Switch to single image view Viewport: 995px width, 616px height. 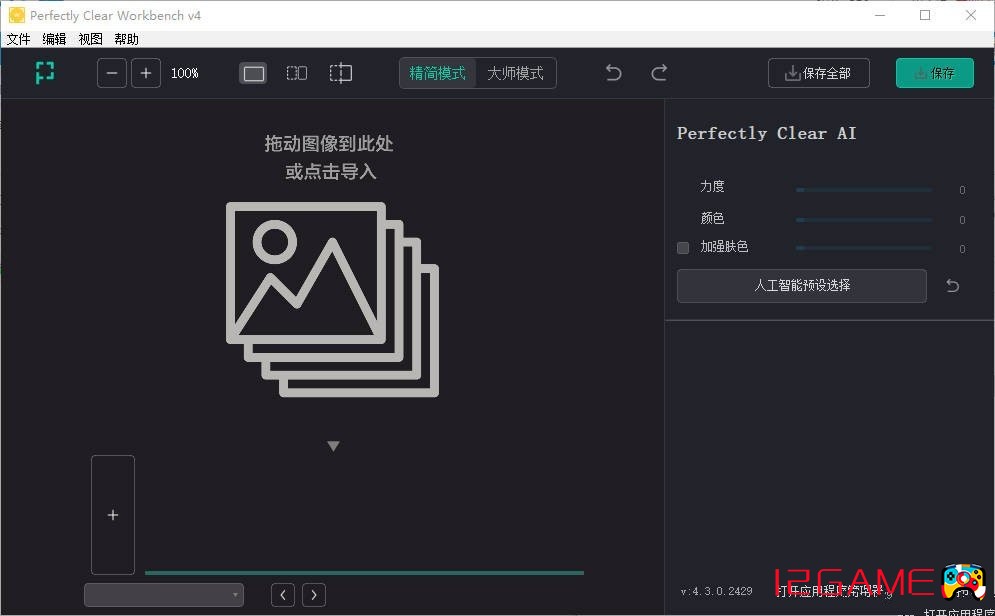(x=254, y=73)
